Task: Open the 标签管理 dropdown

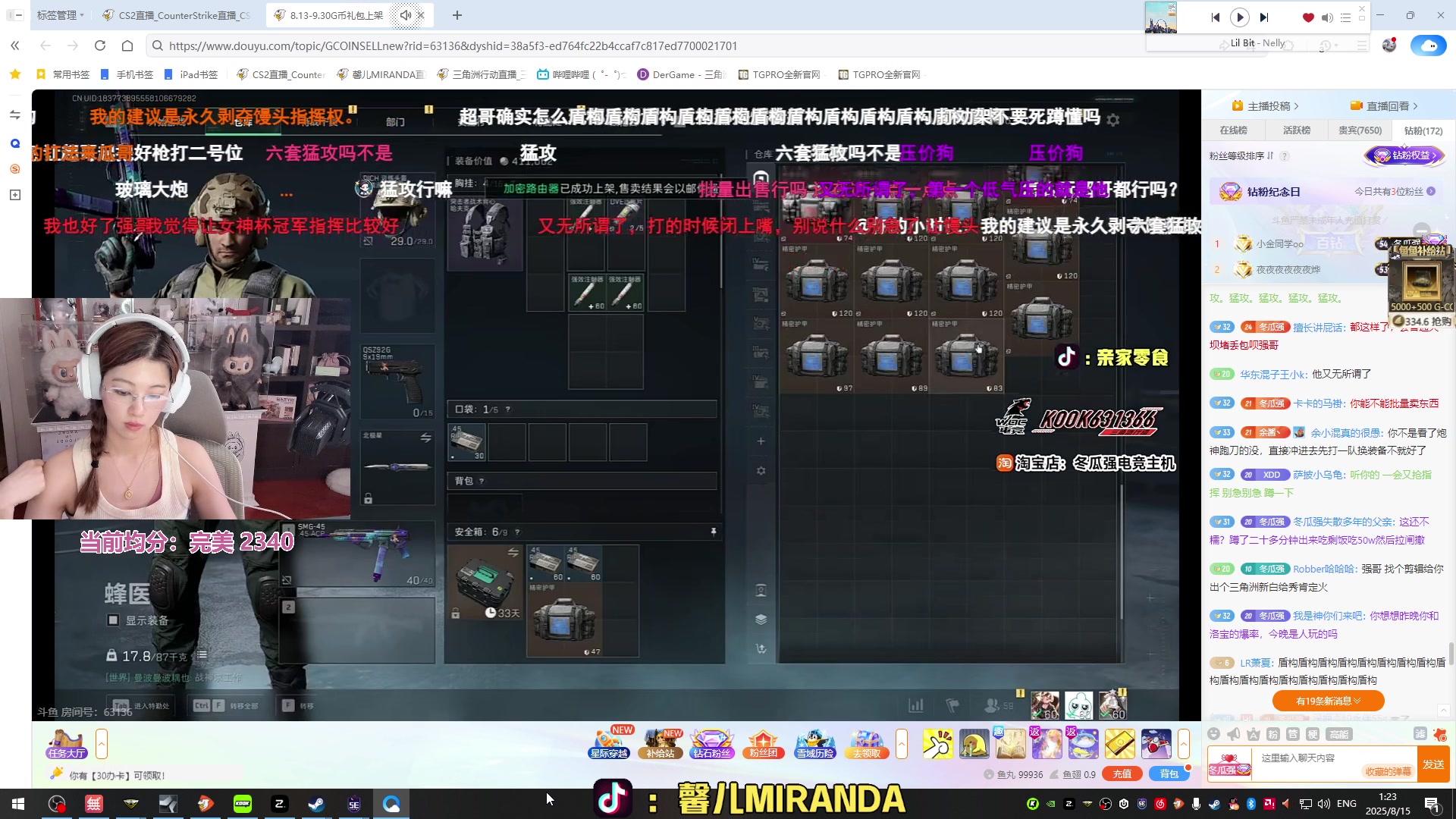Action: [59, 15]
